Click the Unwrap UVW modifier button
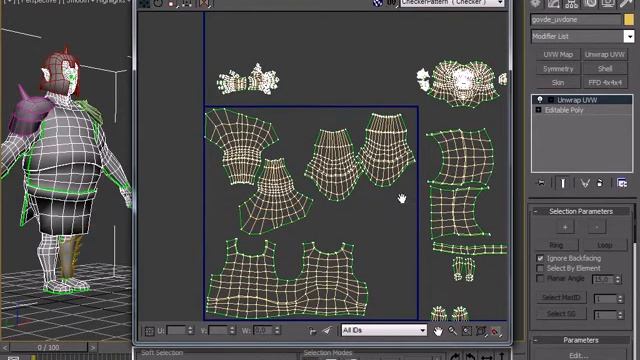This screenshot has height=360, width=640. click(x=604, y=54)
